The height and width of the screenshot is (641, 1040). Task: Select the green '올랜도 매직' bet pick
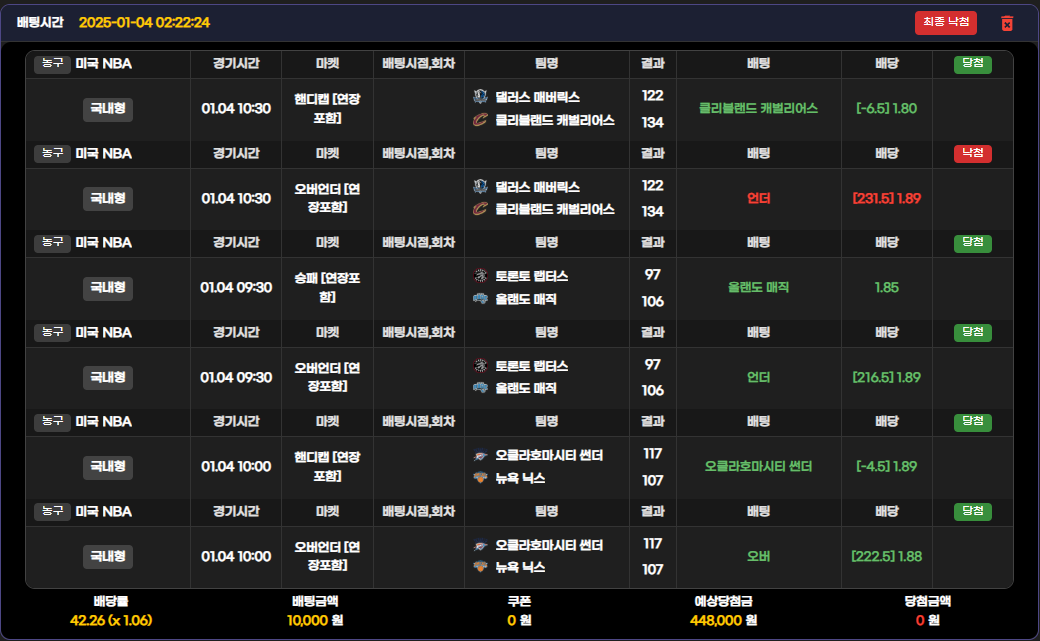pyautogui.click(x=758, y=287)
